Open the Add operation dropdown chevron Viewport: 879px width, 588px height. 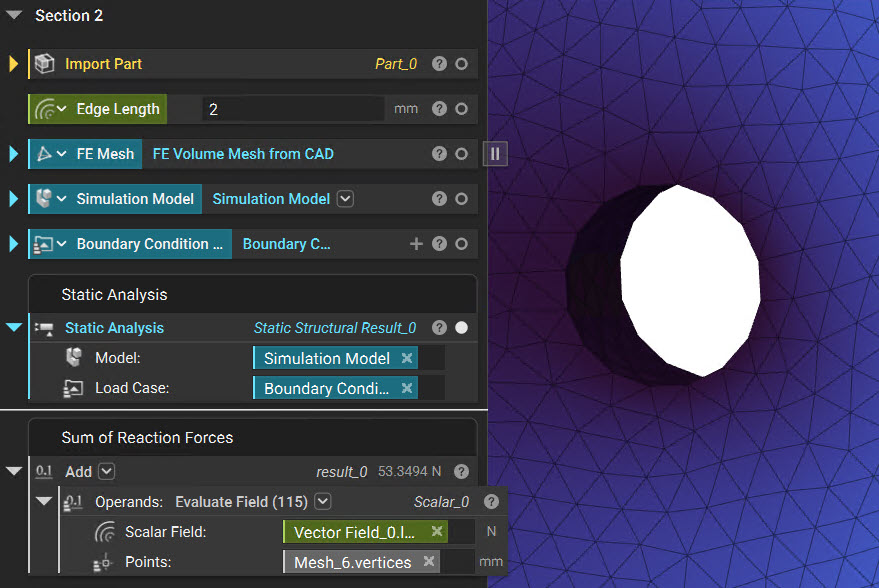coord(107,471)
